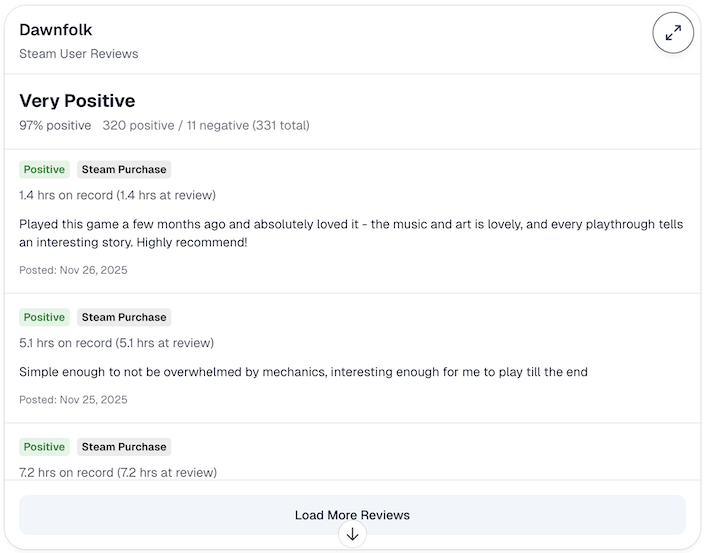Click Positive tag on the 1.4 hrs review
The image size is (706, 553).
(x=44, y=170)
